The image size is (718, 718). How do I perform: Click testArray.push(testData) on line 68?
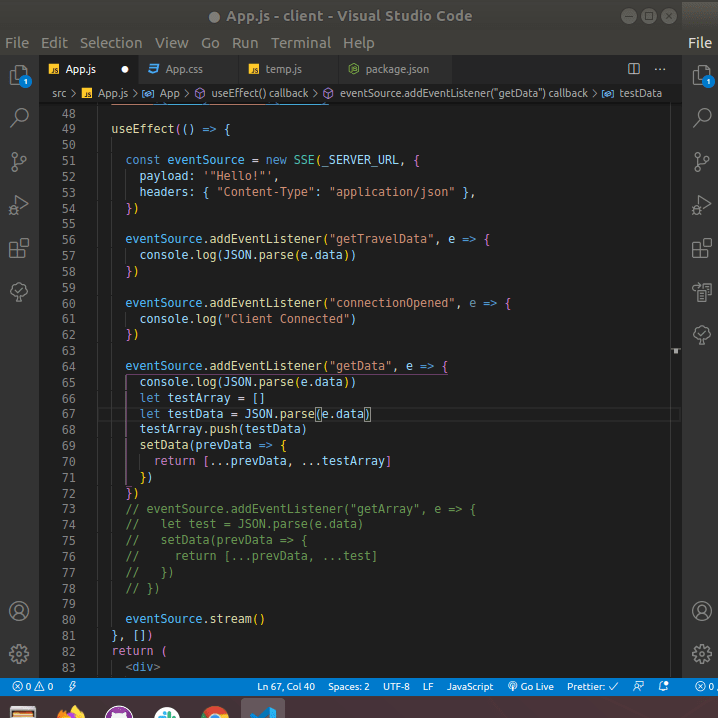223,429
